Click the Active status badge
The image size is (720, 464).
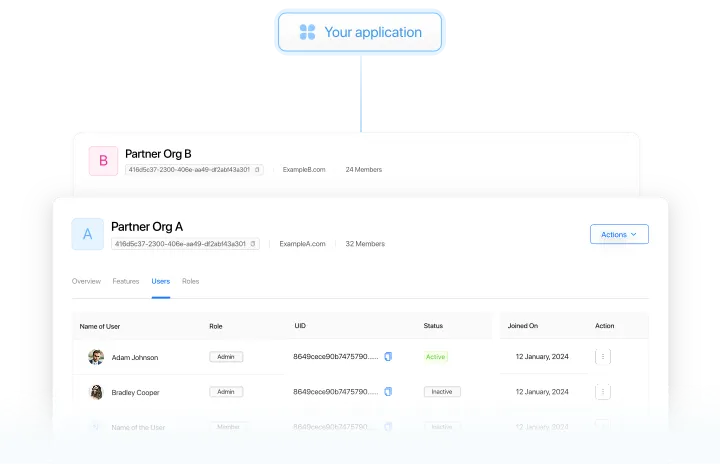436,357
